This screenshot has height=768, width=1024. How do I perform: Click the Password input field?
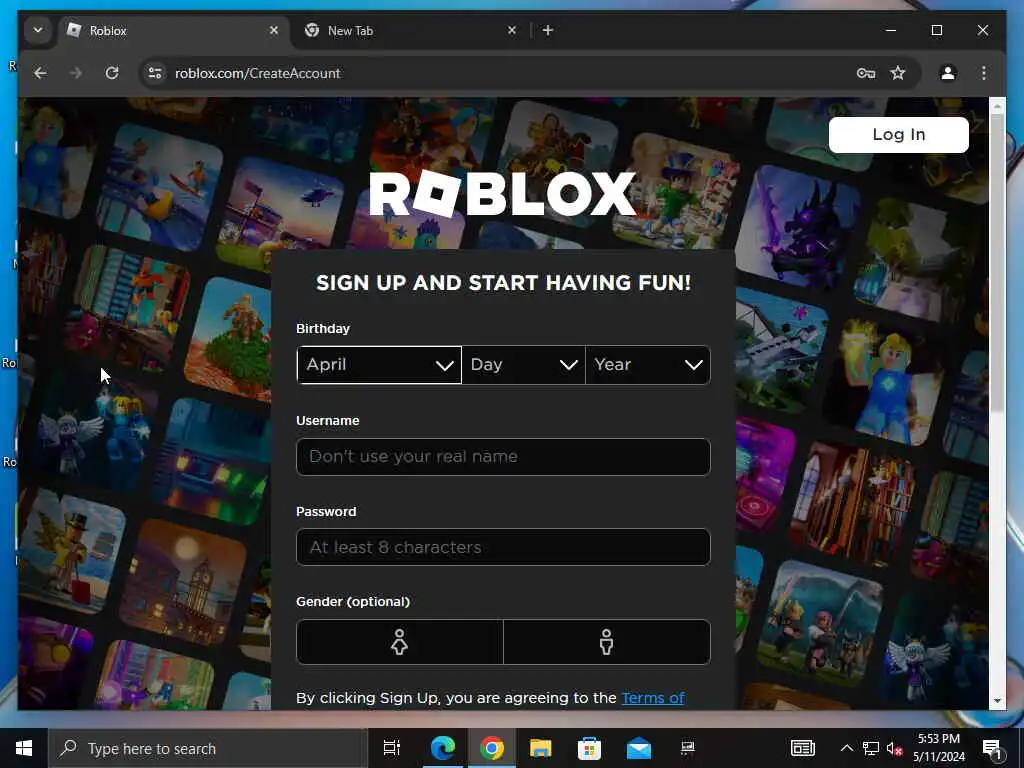click(503, 547)
